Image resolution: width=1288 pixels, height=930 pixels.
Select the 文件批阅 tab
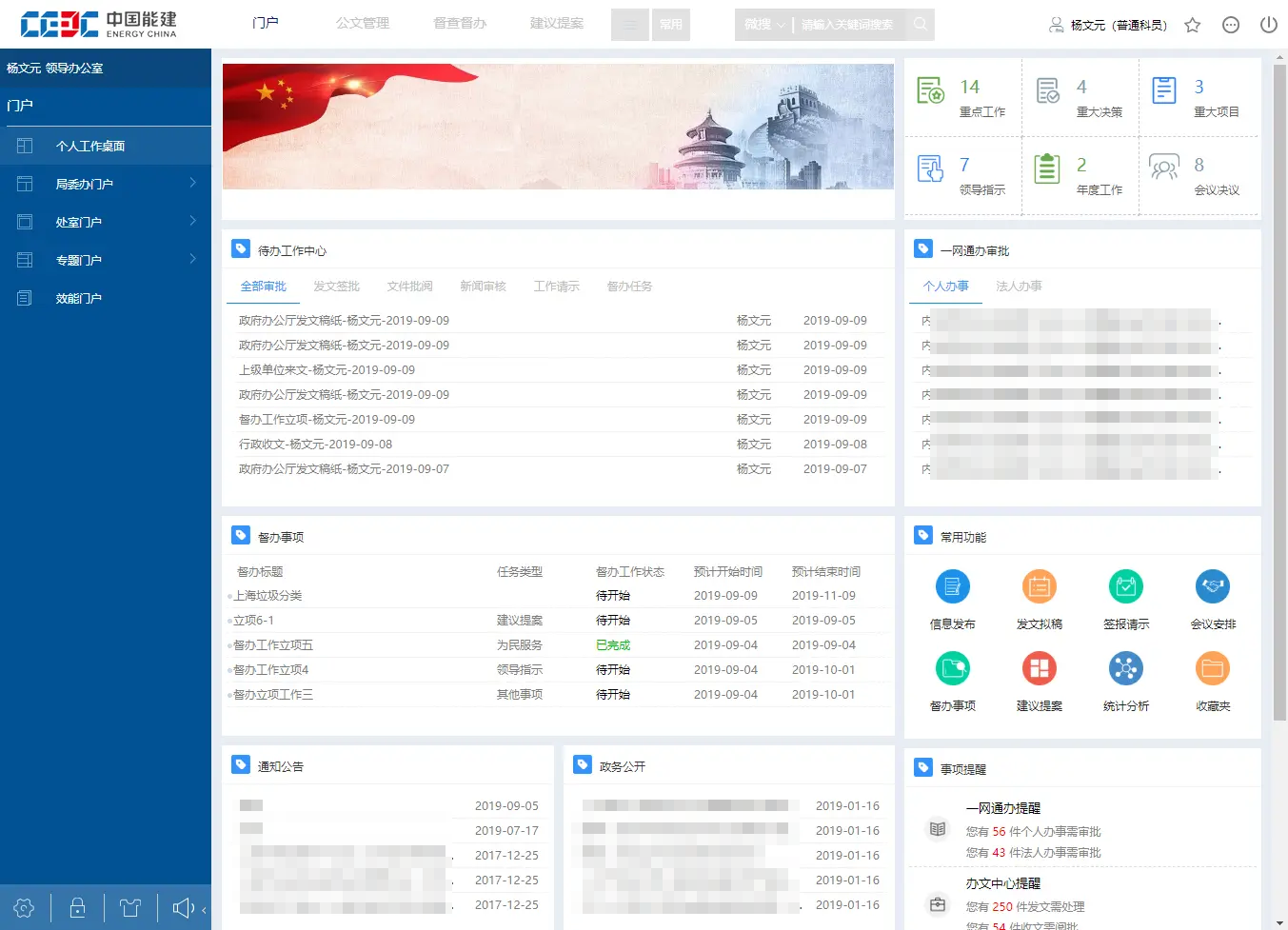[409, 287]
